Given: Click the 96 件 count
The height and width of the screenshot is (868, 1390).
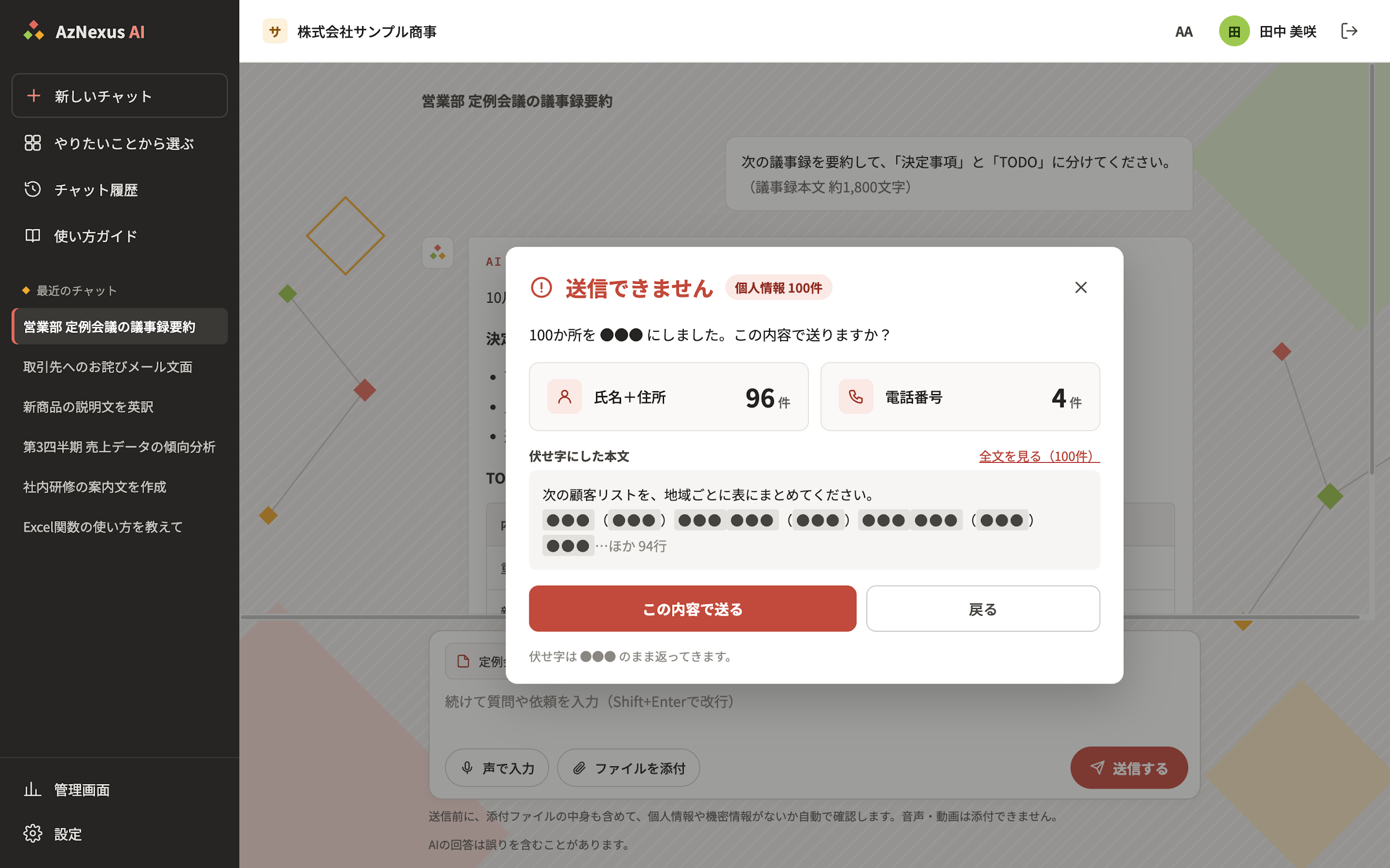Looking at the screenshot, I should (767, 398).
